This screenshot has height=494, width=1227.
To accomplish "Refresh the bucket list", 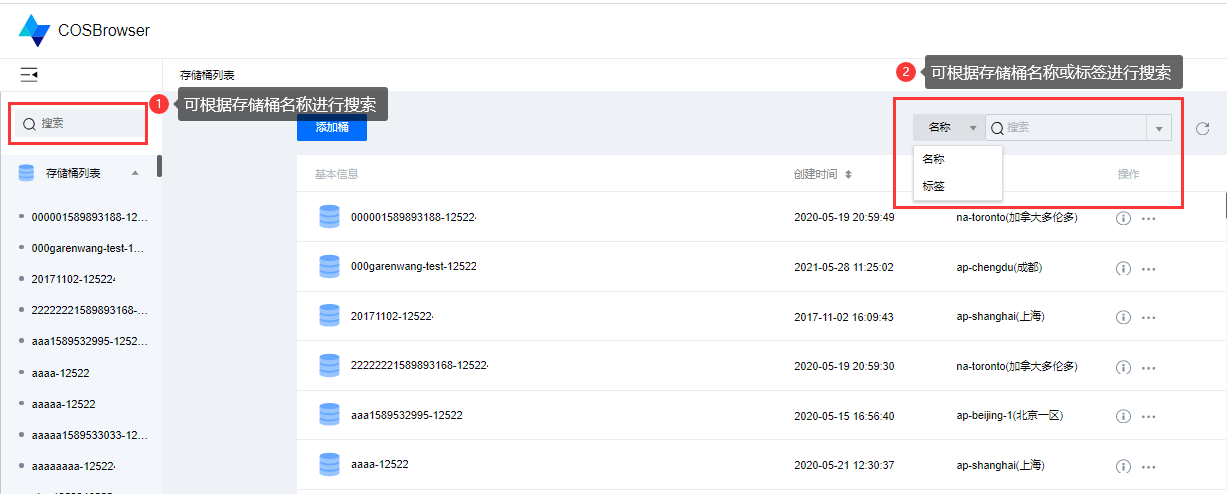I will click(1203, 128).
